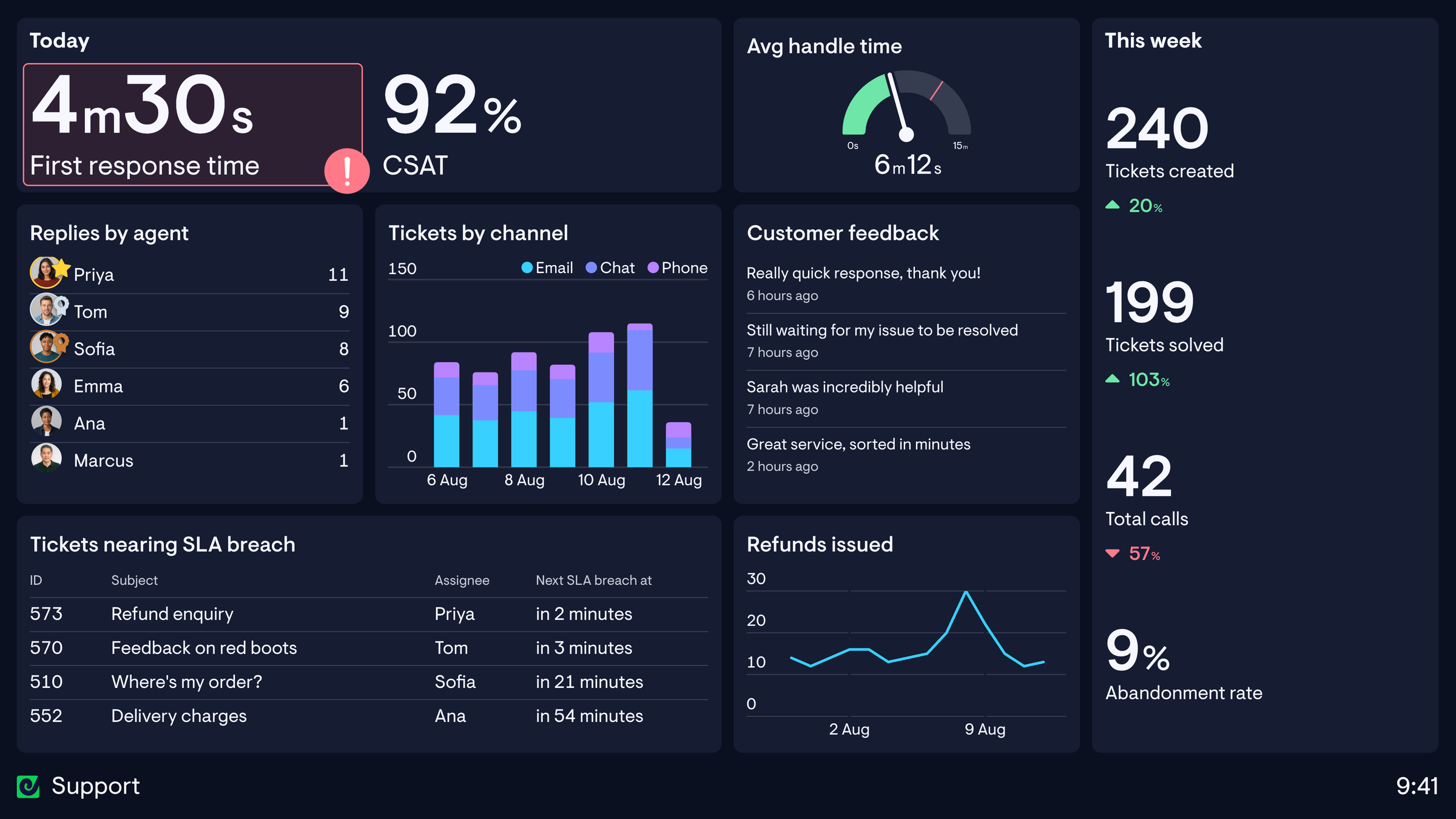Image resolution: width=1456 pixels, height=819 pixels.
Task: Click ticket ID 552
Action: [46, 716]
